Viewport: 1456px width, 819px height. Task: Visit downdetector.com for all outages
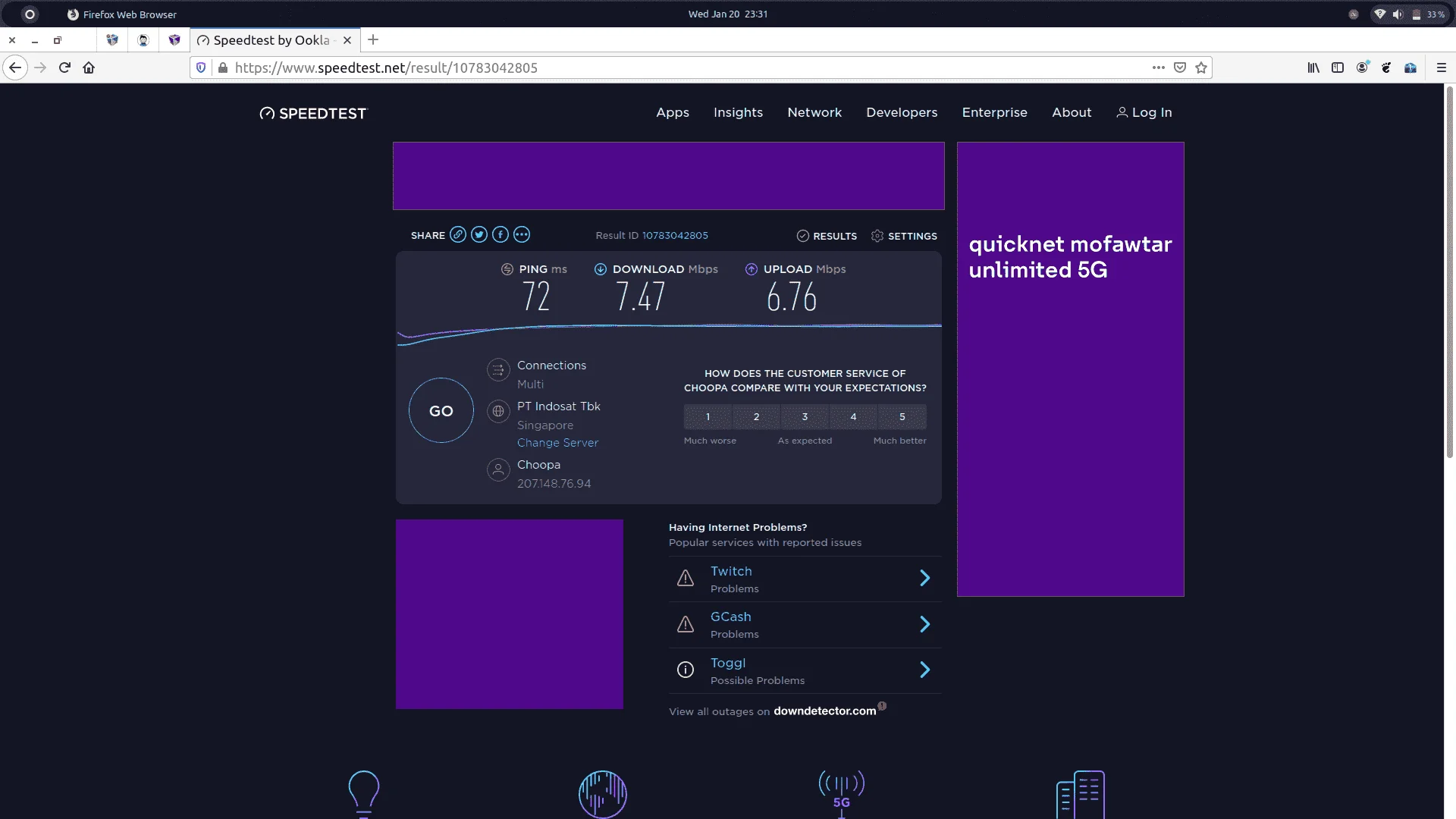point(824,711)
